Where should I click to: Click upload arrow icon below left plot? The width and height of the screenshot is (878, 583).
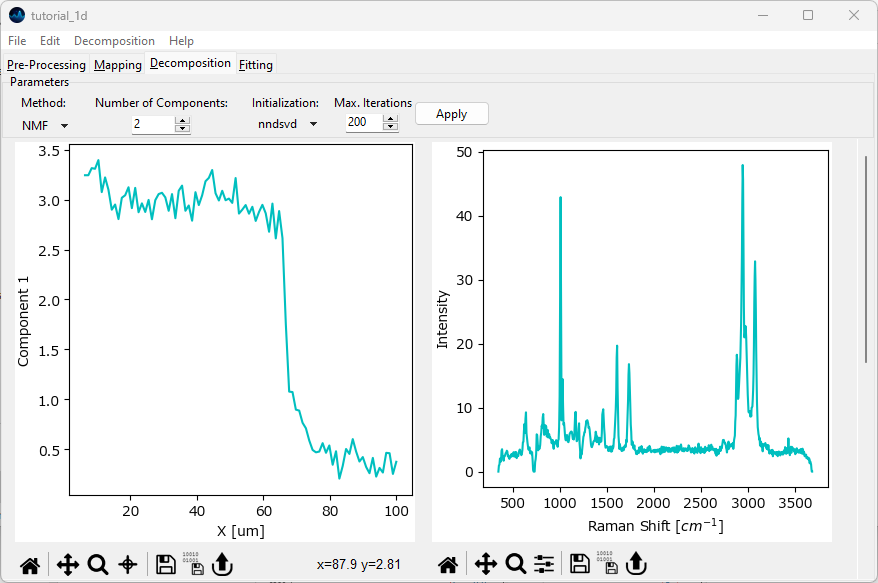pyautogui.click(x=222, y=565)
